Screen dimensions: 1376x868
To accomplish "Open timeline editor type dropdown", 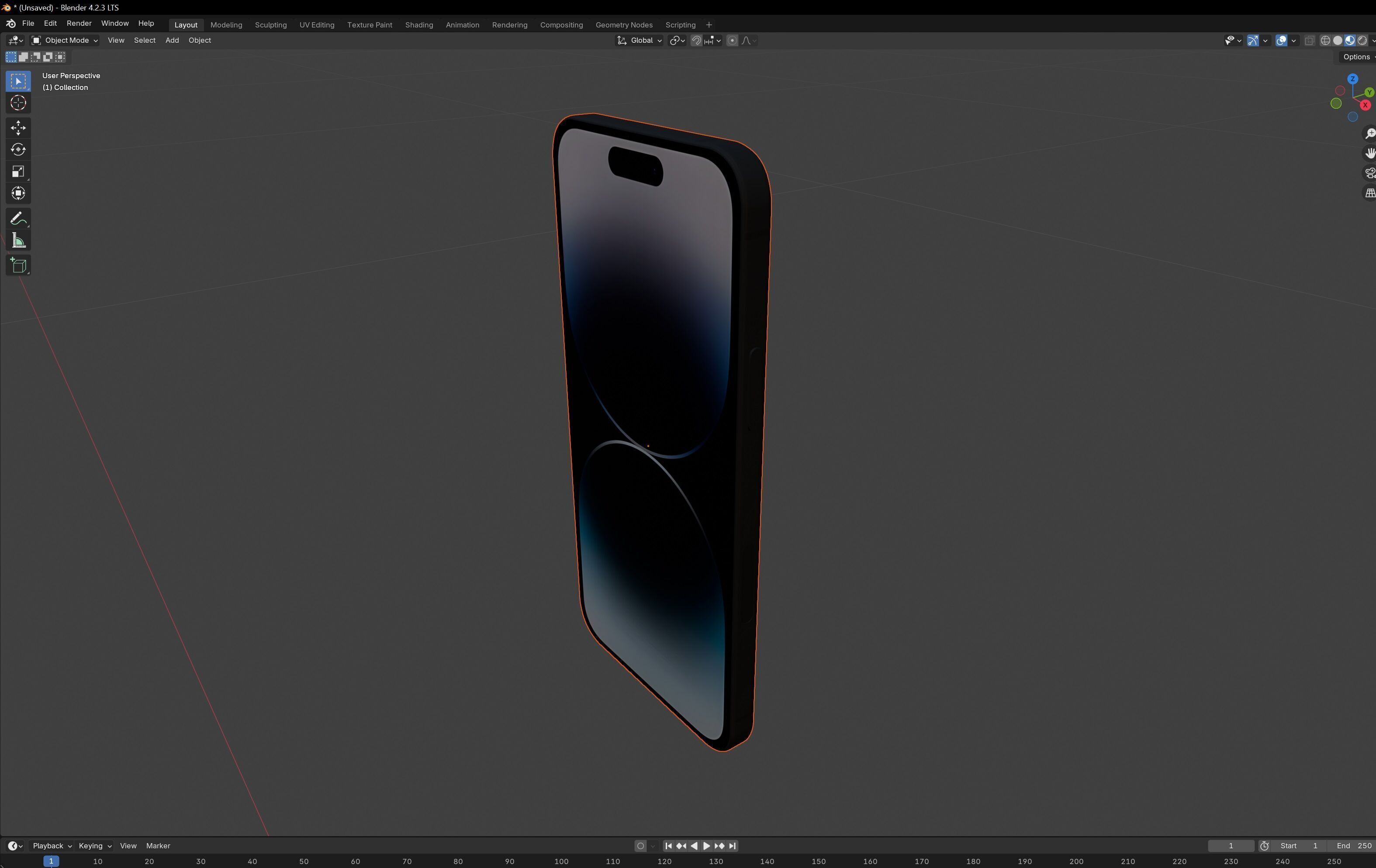I will tap(15, 846).
